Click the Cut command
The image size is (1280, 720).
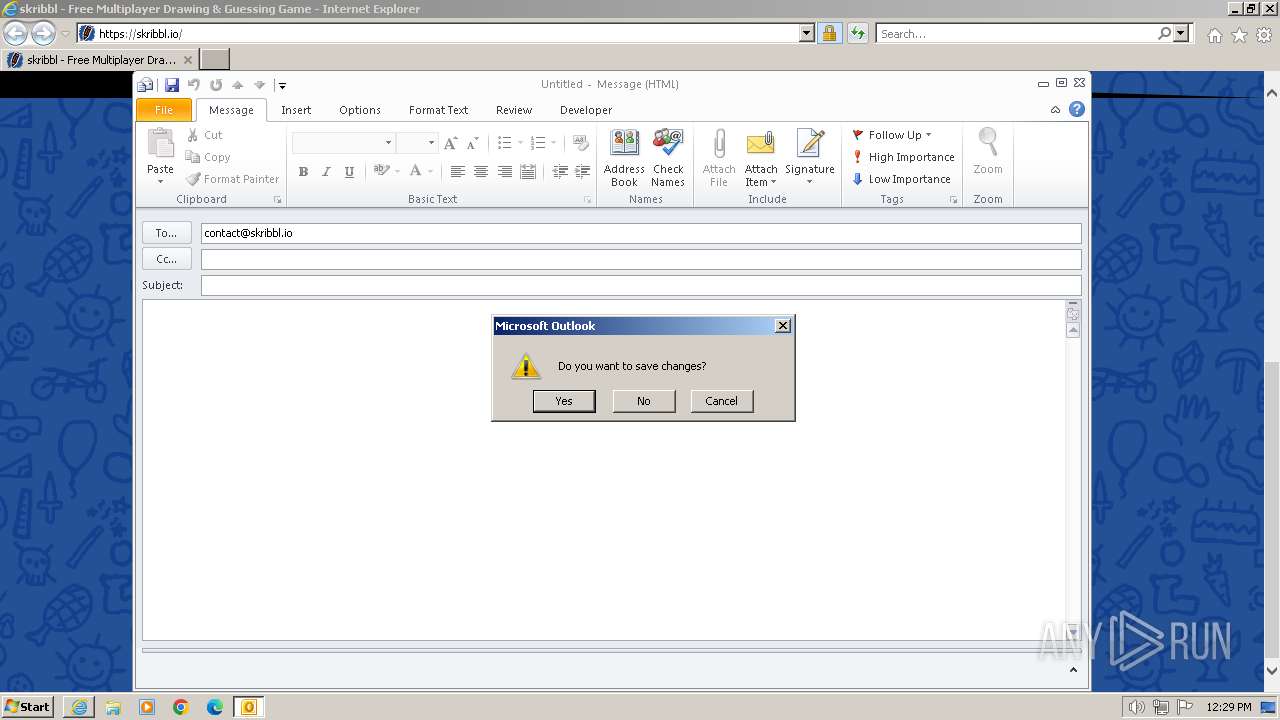(x=204, y=135)
